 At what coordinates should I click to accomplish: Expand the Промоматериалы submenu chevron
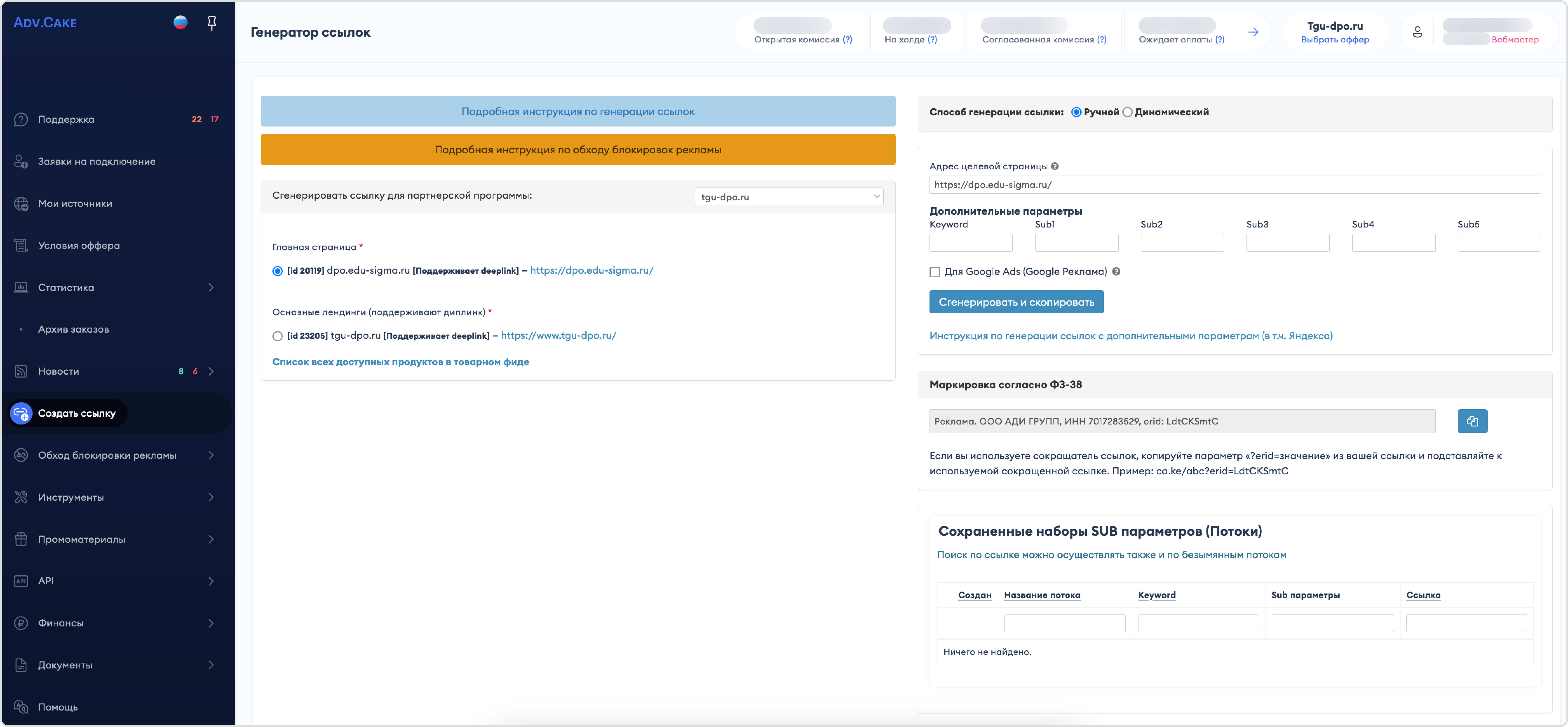(x=211, y=539)
